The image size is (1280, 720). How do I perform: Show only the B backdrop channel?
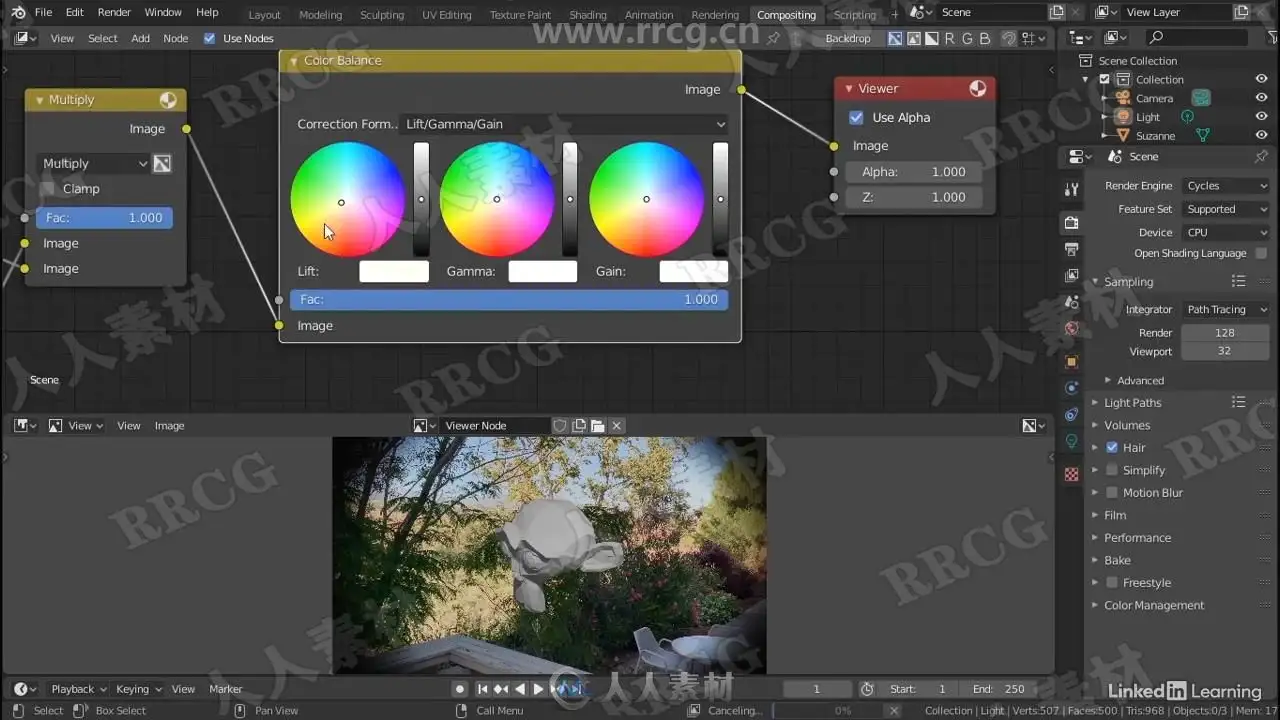tap(985, 38)
